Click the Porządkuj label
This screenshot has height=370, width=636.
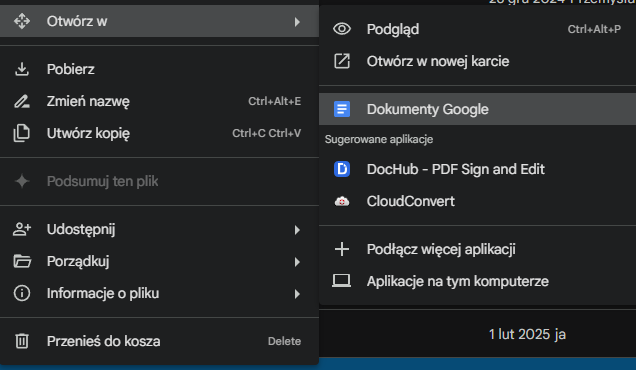coord(78,262)
